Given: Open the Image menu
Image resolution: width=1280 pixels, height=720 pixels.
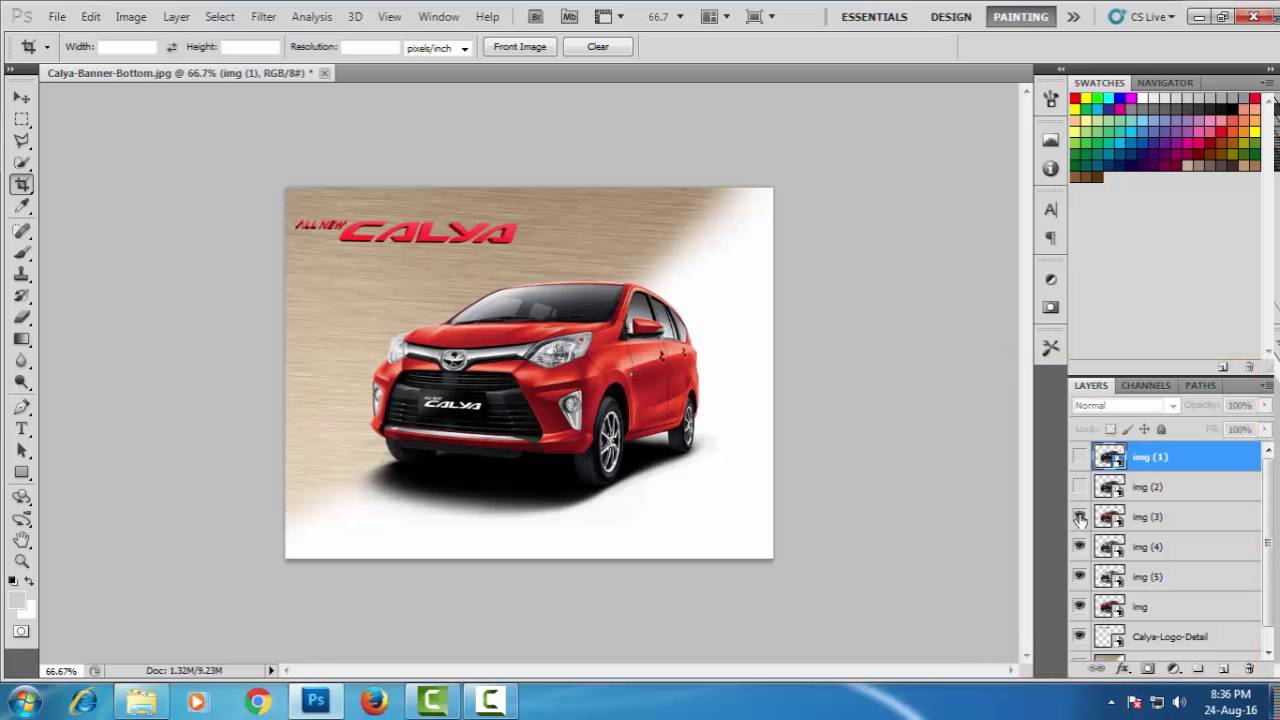Looking at the screenshot, I should coord(131,17).
